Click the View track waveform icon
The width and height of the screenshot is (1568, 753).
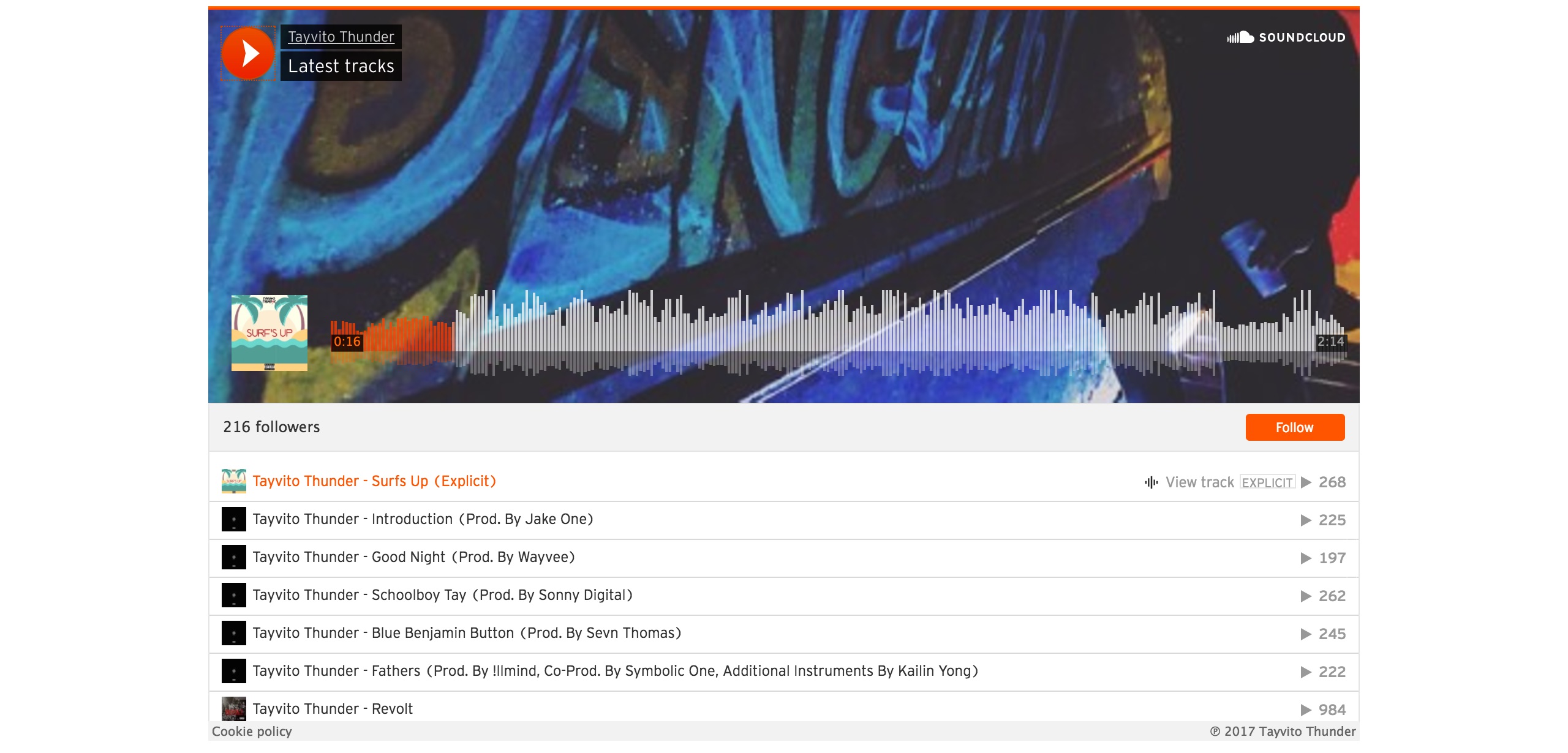1151,482
